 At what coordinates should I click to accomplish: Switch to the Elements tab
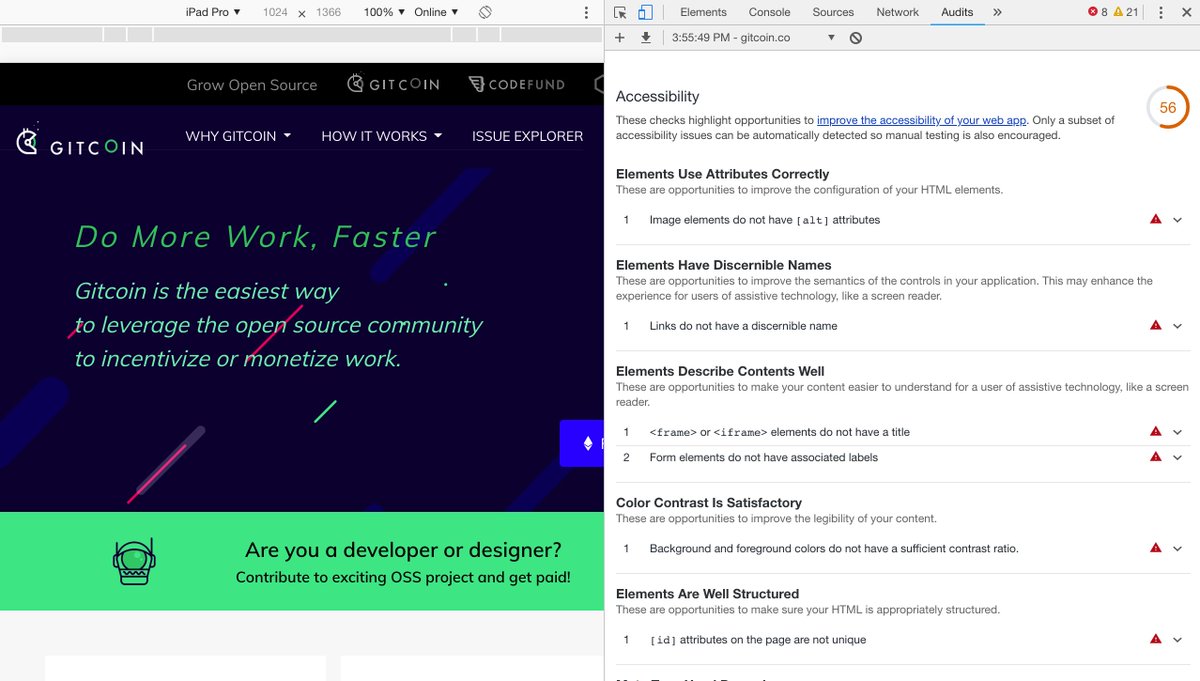(703, 12)
